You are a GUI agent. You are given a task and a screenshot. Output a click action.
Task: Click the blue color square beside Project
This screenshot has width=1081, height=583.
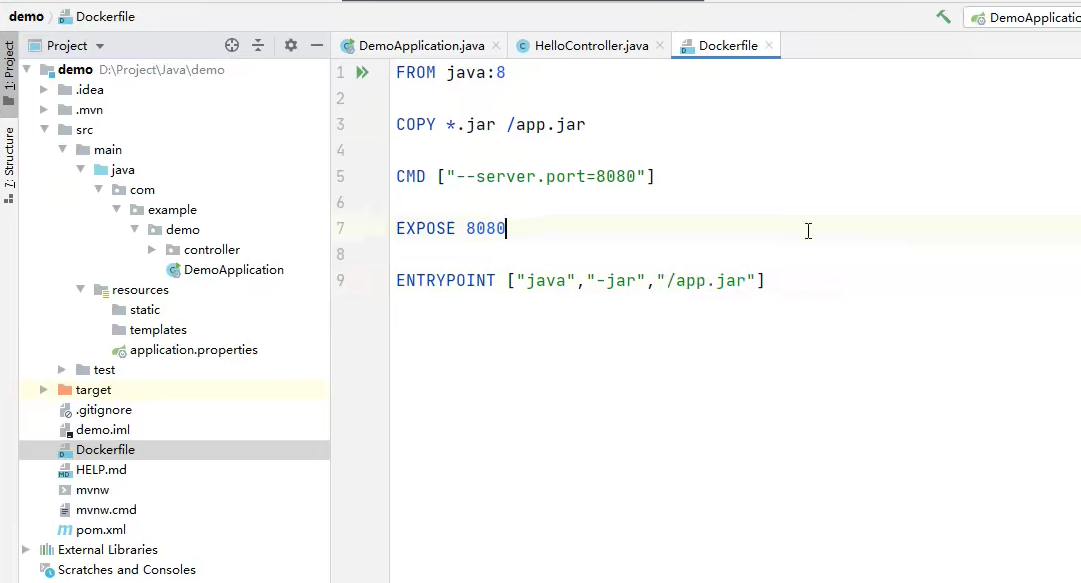tap(34, 46)
